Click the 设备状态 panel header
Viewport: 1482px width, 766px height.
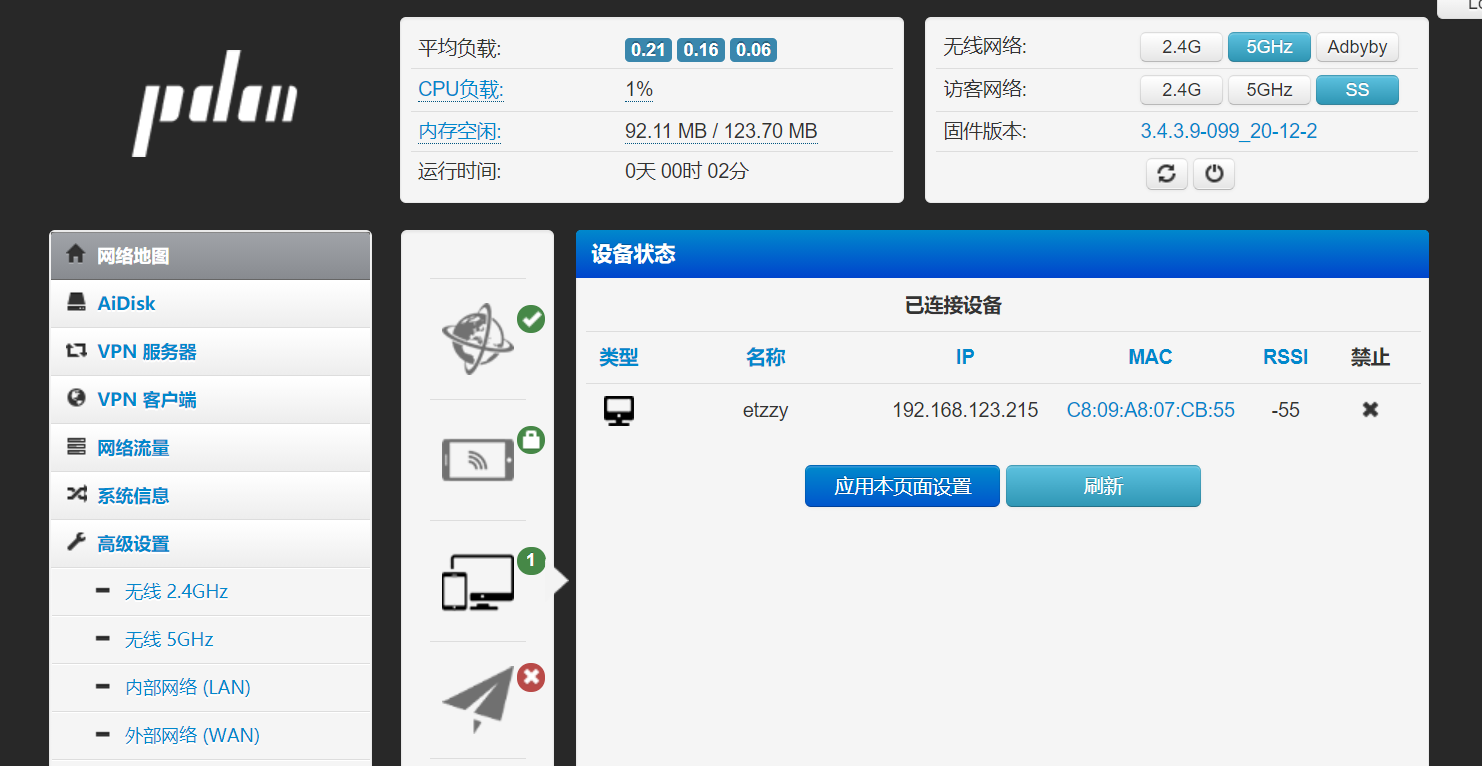point(1002,254)
